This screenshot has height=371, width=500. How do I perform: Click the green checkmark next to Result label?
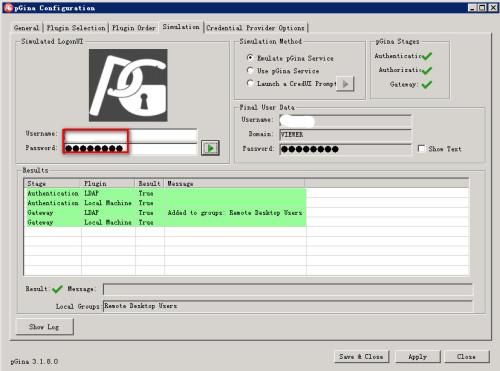click(57, 289)
